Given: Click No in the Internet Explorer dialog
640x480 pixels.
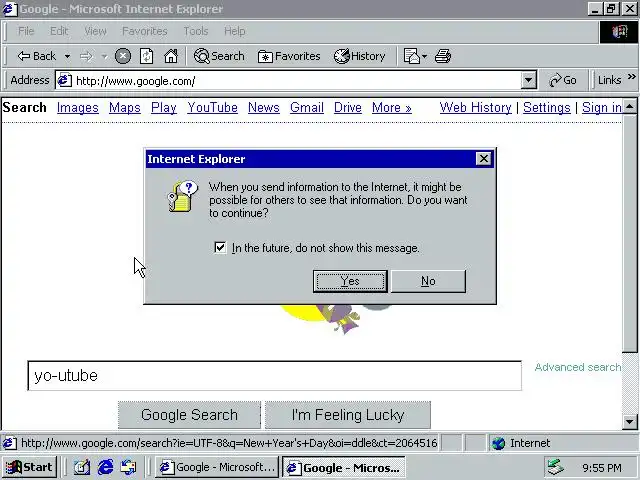Looking at the screenshot, I should coord(428,281).
